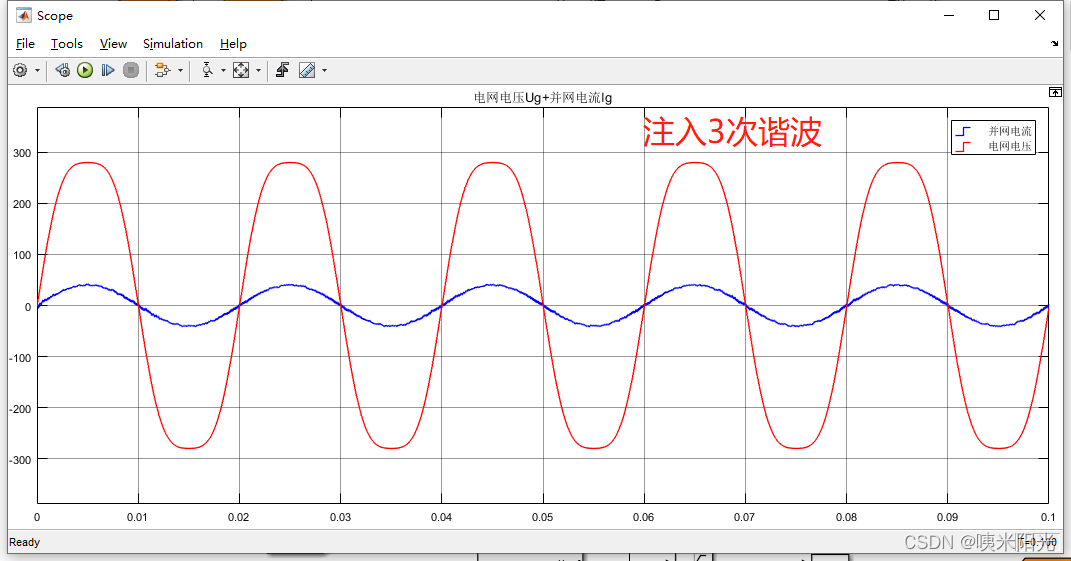Open the View menu
1071x561 pixels.
[113, 44]
